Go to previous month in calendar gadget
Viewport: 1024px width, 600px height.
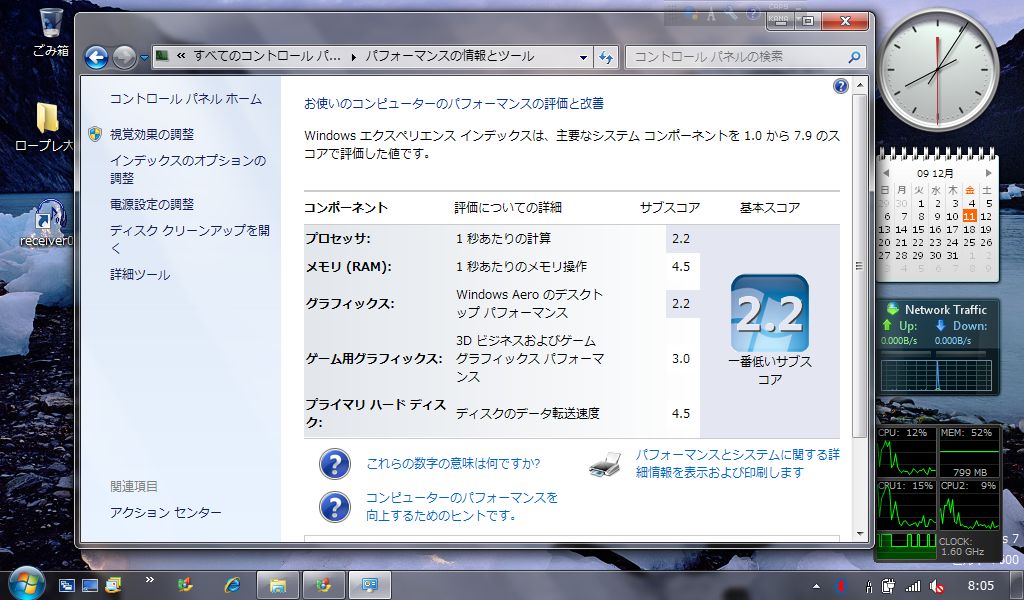(886, 174)
